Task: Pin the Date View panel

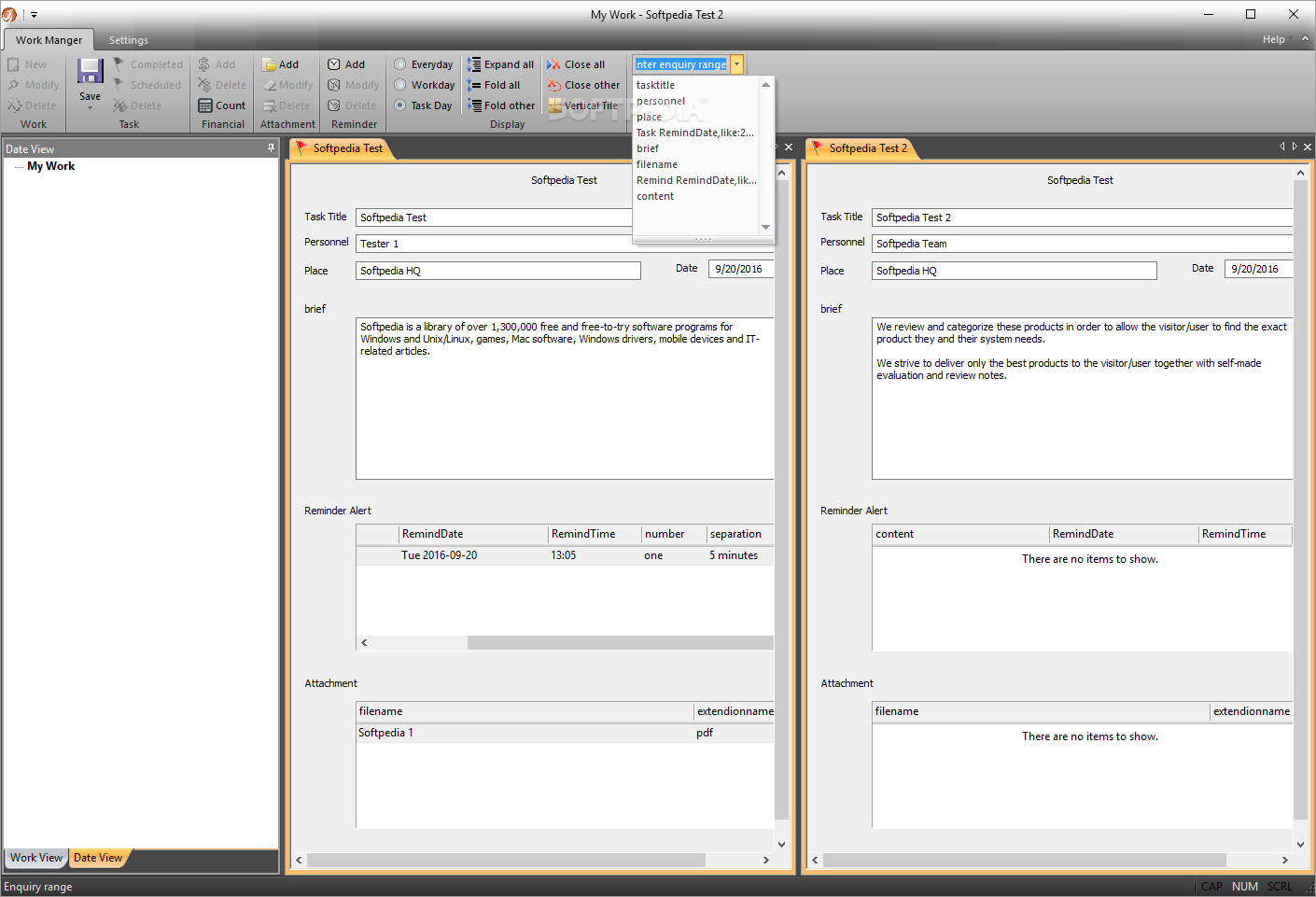Action: point(272,147)
